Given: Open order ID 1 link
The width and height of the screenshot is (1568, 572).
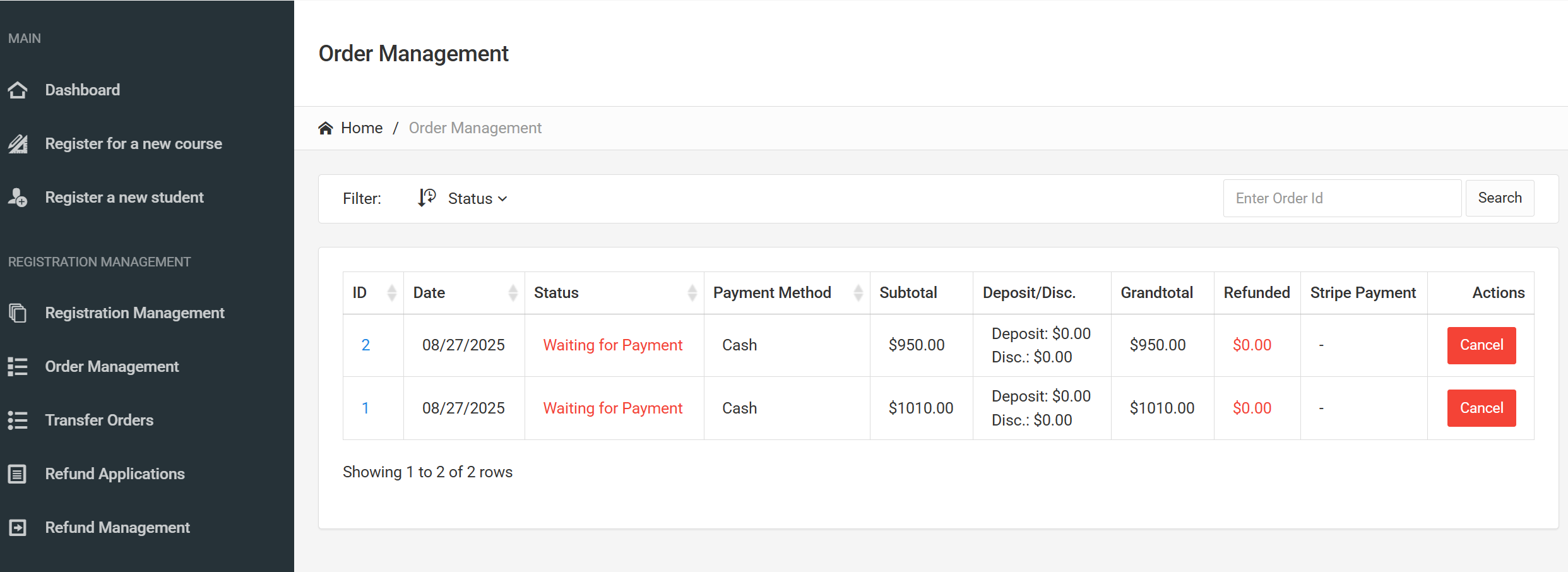Looking at the screenshot, I should click(365, 408).
